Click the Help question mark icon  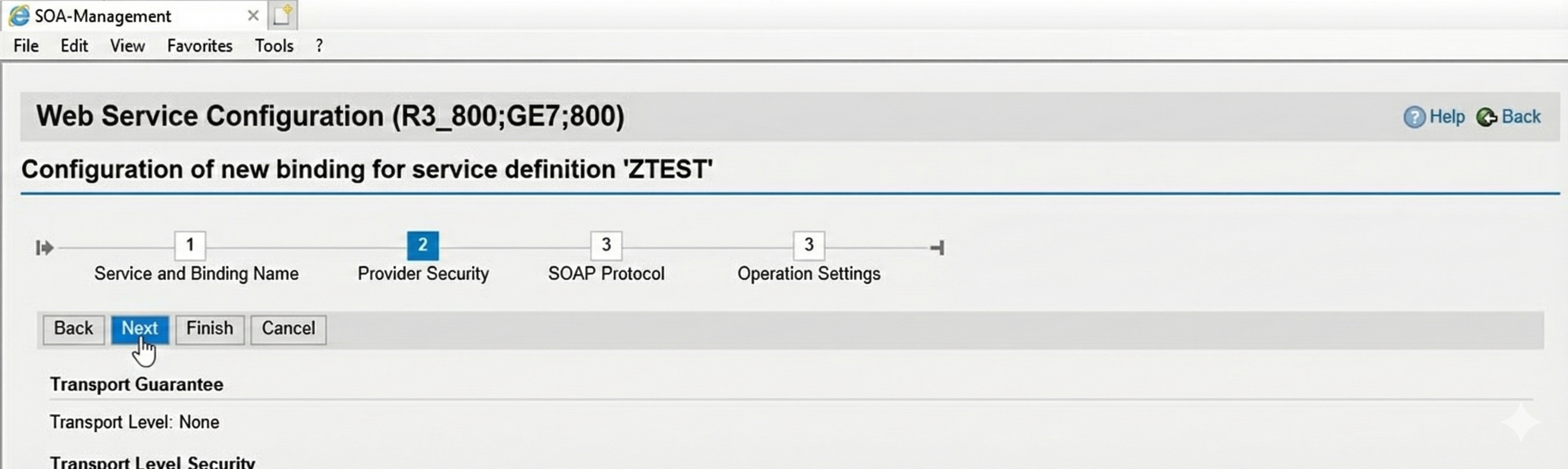click(1414, 117)
